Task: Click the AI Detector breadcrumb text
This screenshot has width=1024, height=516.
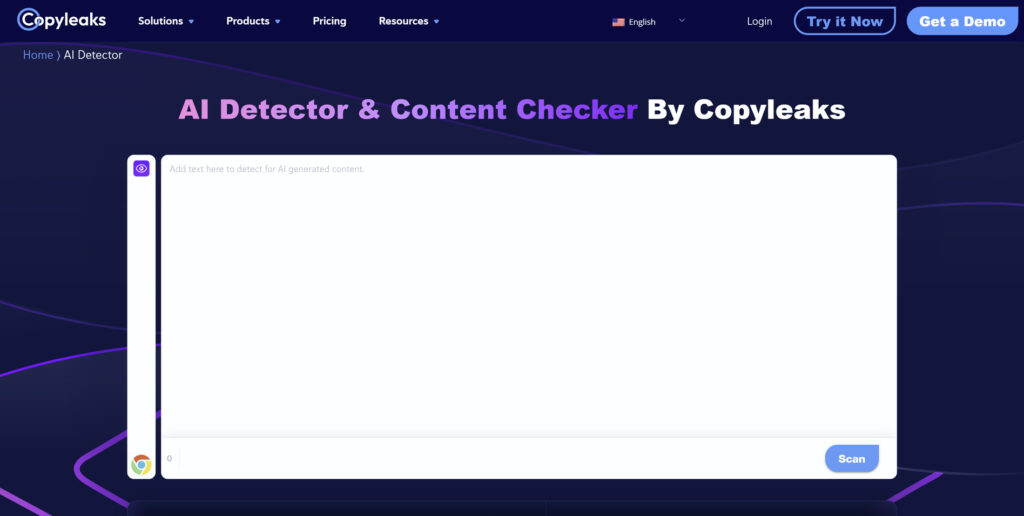Action: pos(93,55)
